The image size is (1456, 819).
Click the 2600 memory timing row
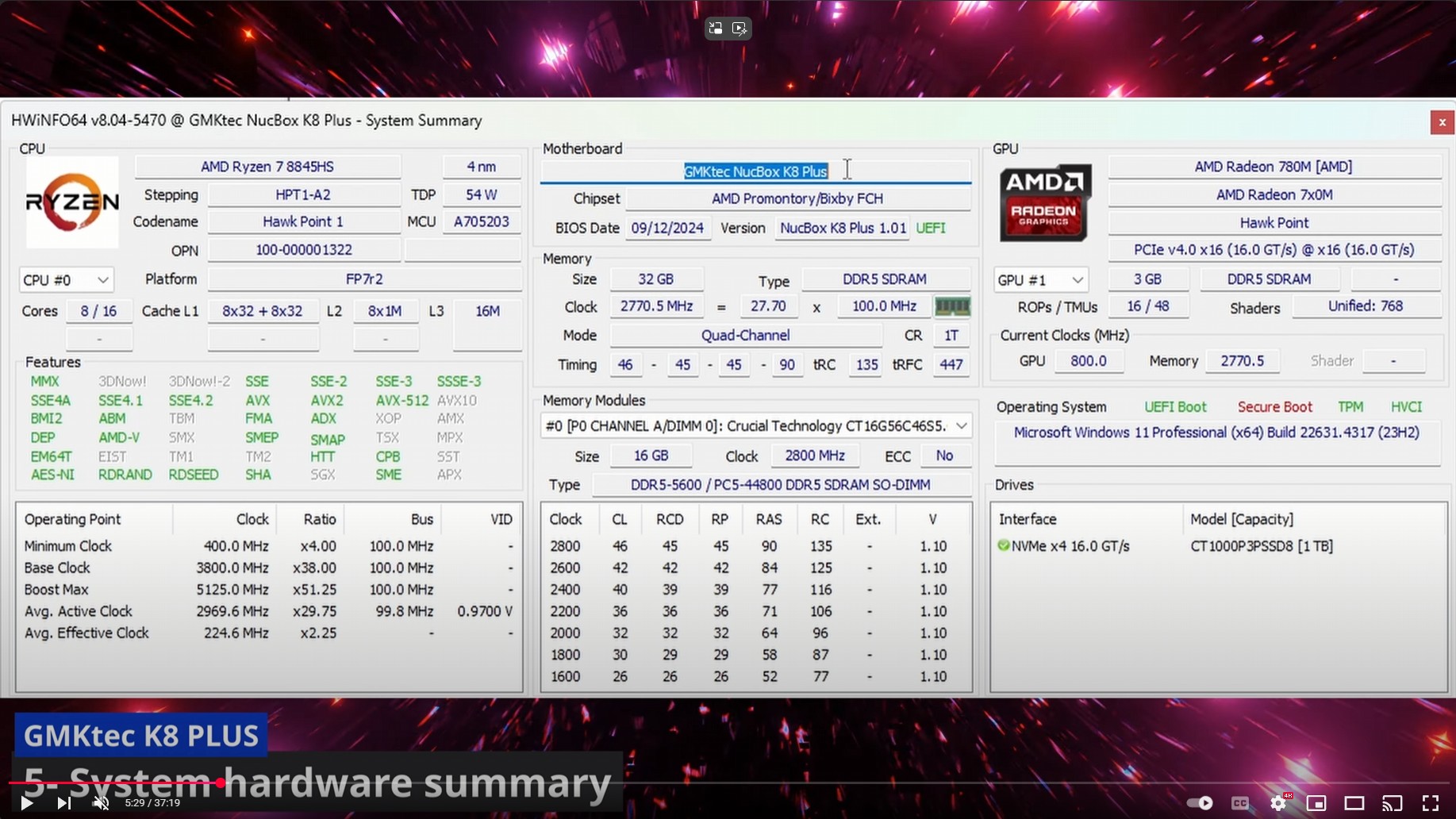point(755,568)
